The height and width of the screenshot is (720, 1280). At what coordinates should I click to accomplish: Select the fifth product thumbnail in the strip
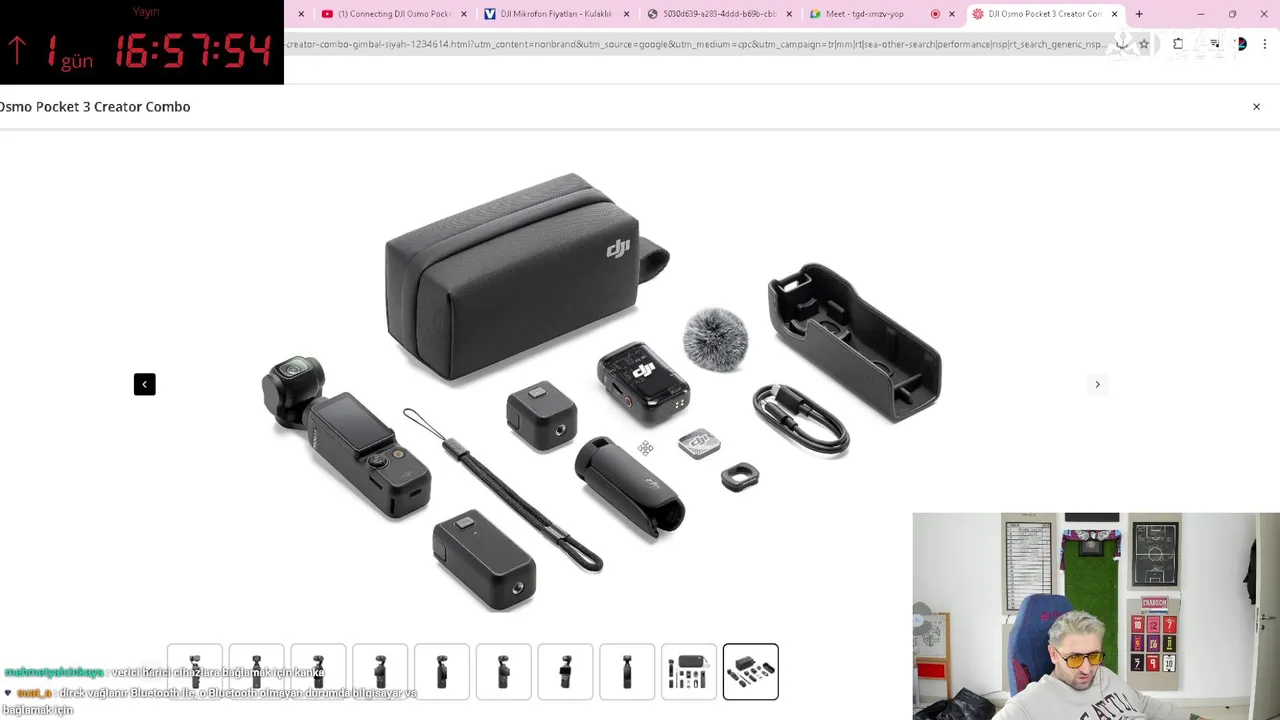pyautogui.click(x=442, y=671)
